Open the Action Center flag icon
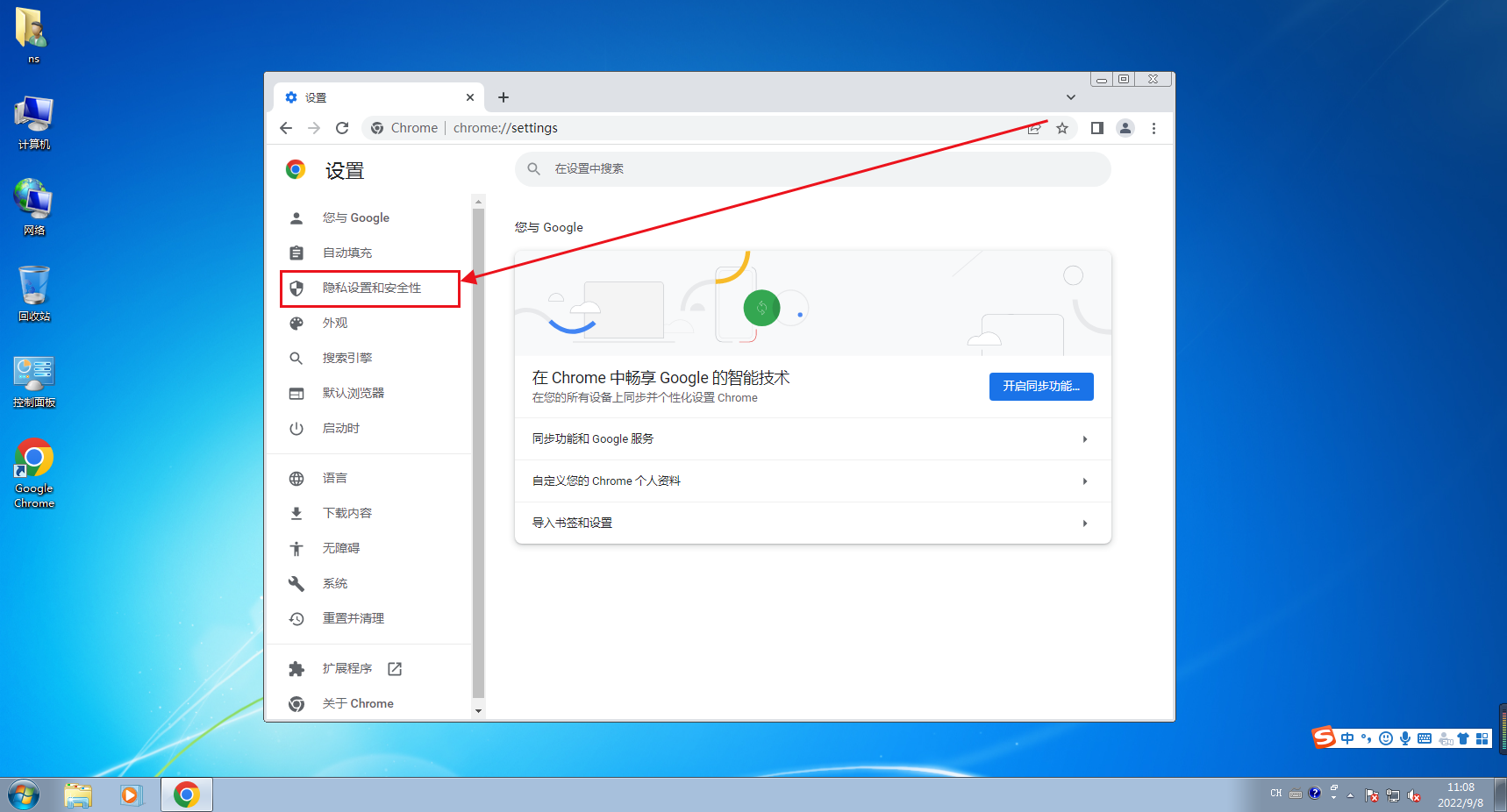 click(x=1372, y=796)
